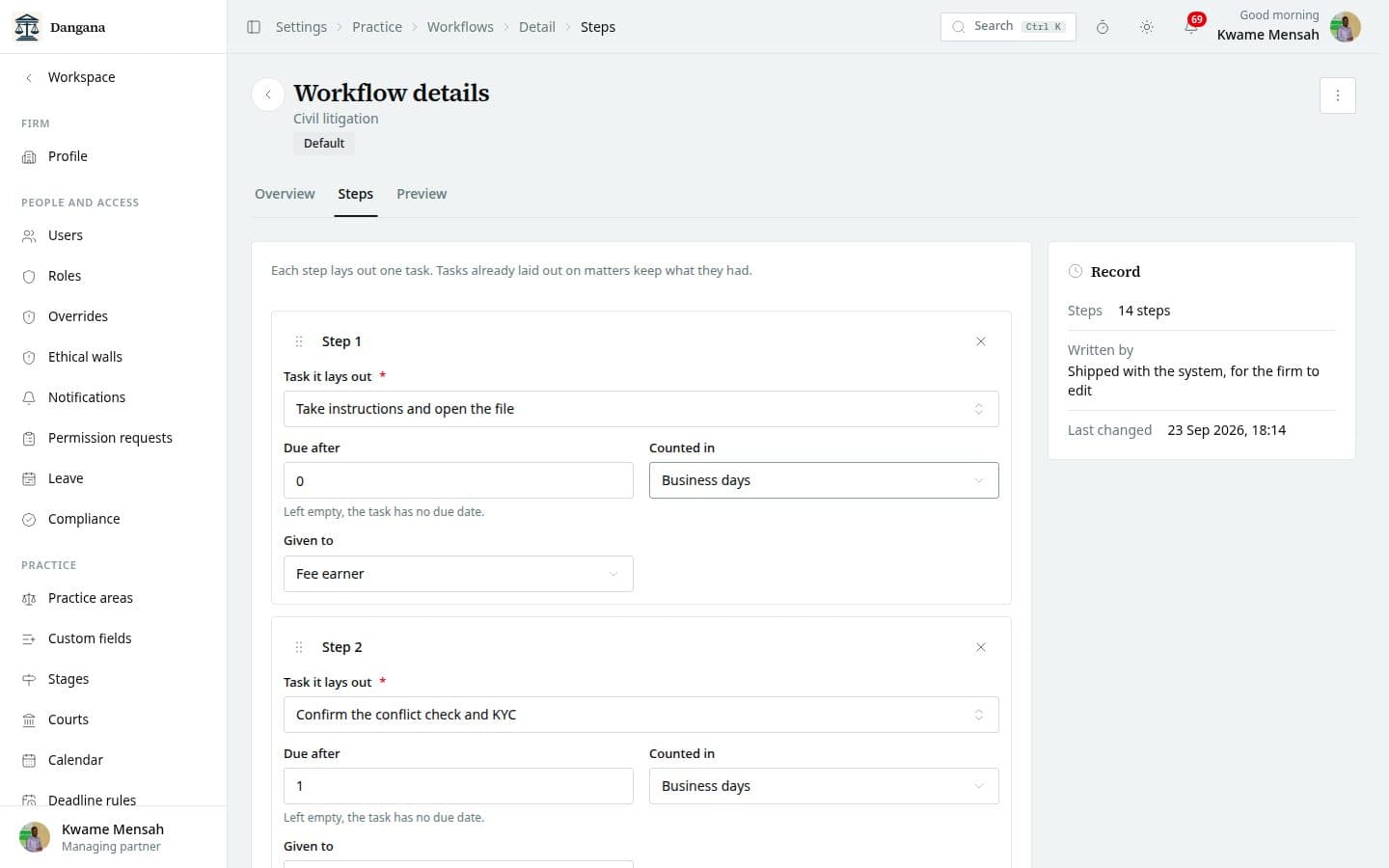This screenshot has width=1389, height=868.
Task: Toggle the sidebar panel icon
Action: pos(254,27)
